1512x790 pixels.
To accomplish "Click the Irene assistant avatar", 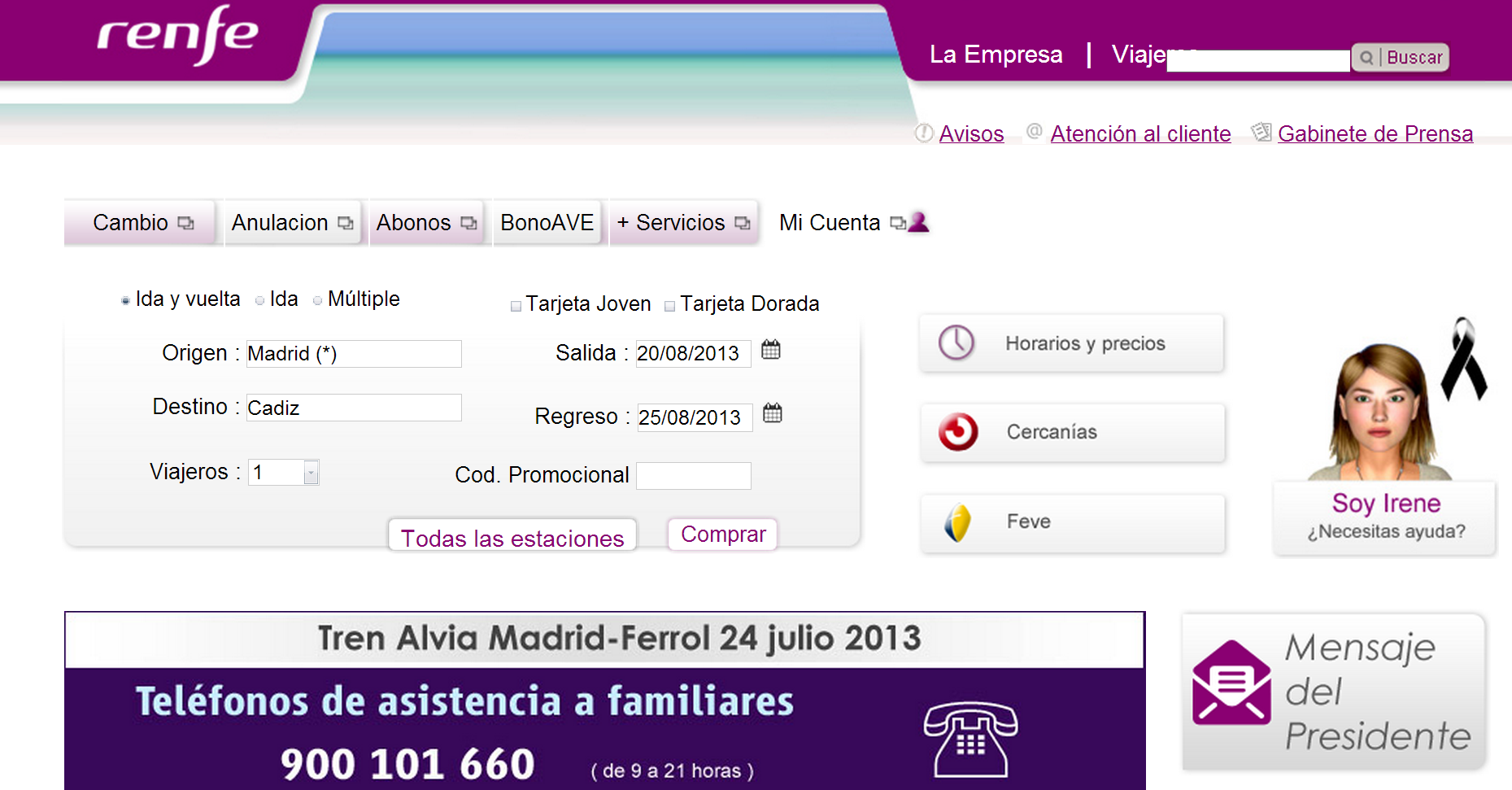I will [x=1379, y=412].
